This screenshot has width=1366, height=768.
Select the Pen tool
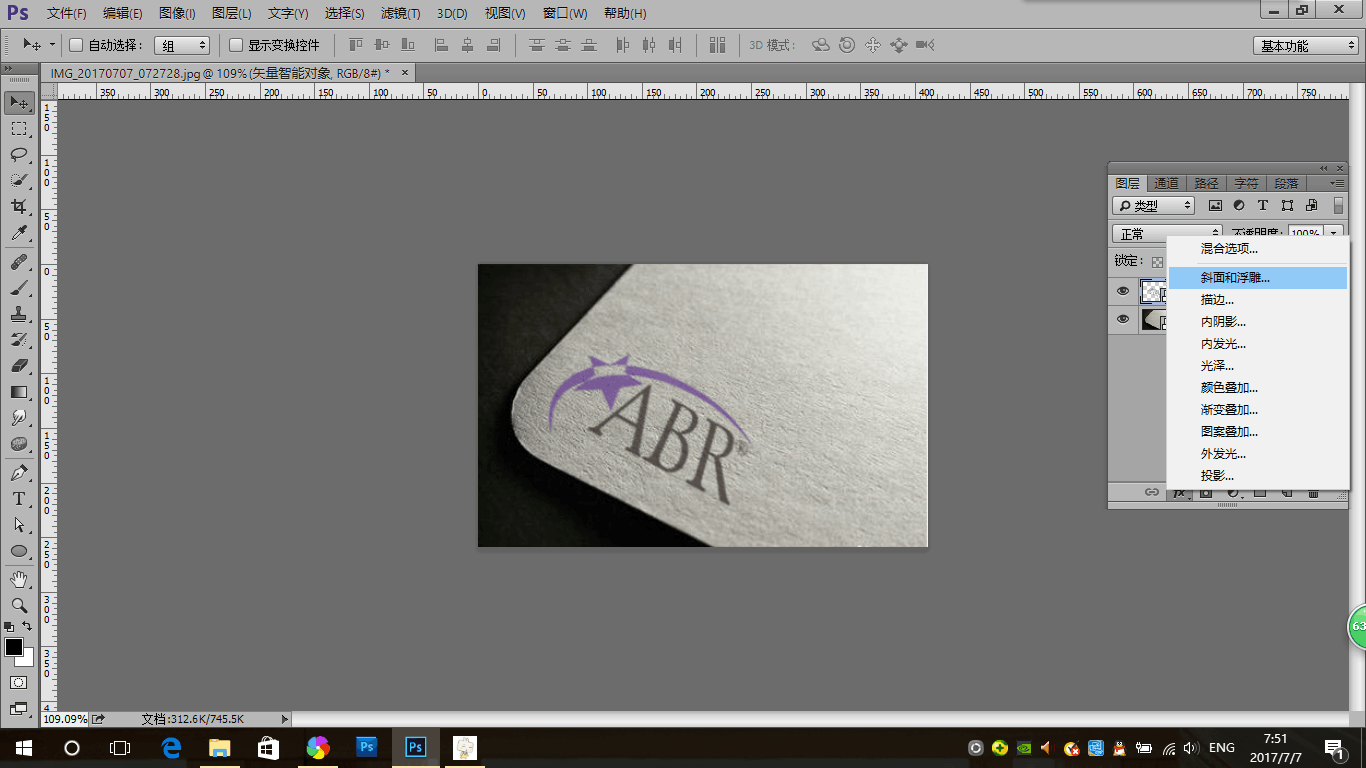(x=19, y=473)
